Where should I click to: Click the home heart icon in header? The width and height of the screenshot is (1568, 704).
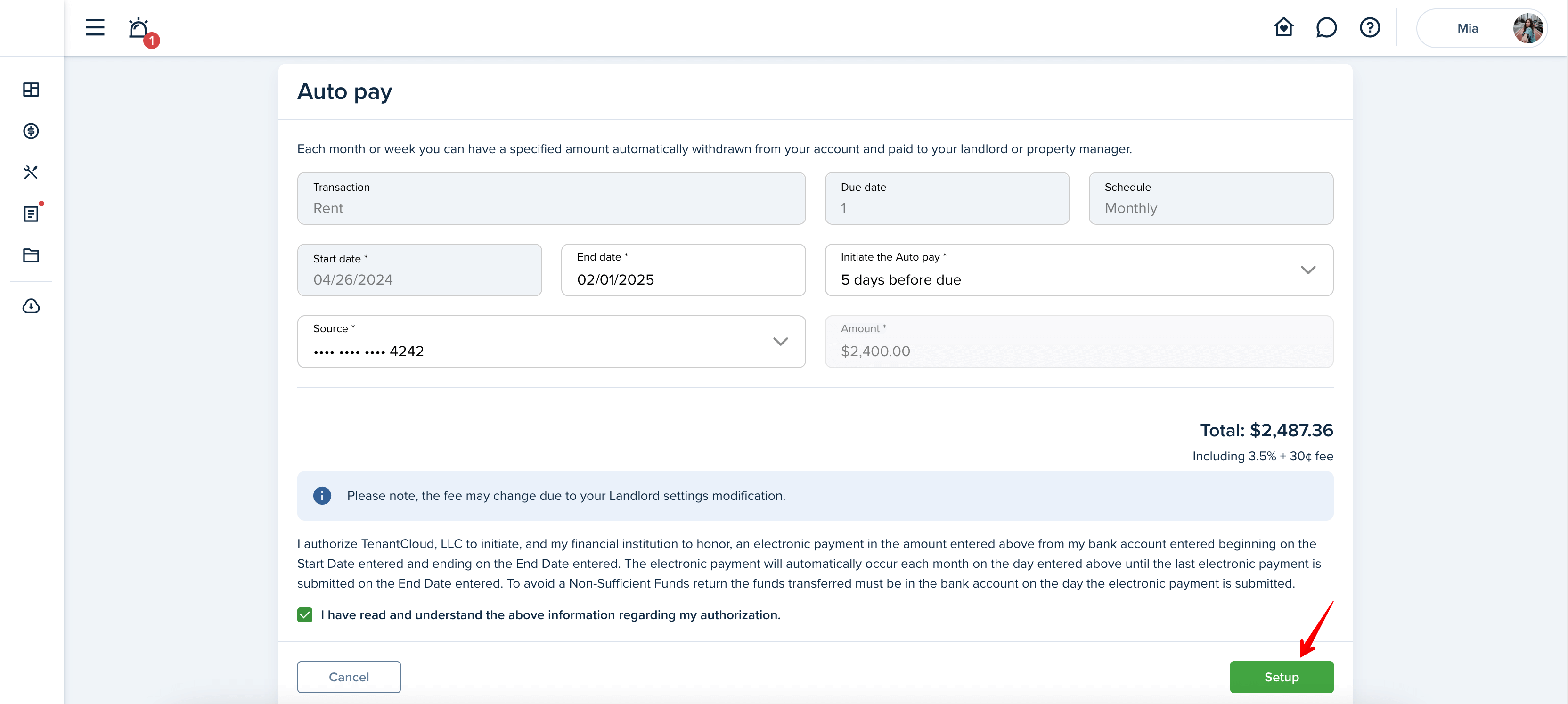[x=1283, y=27]
